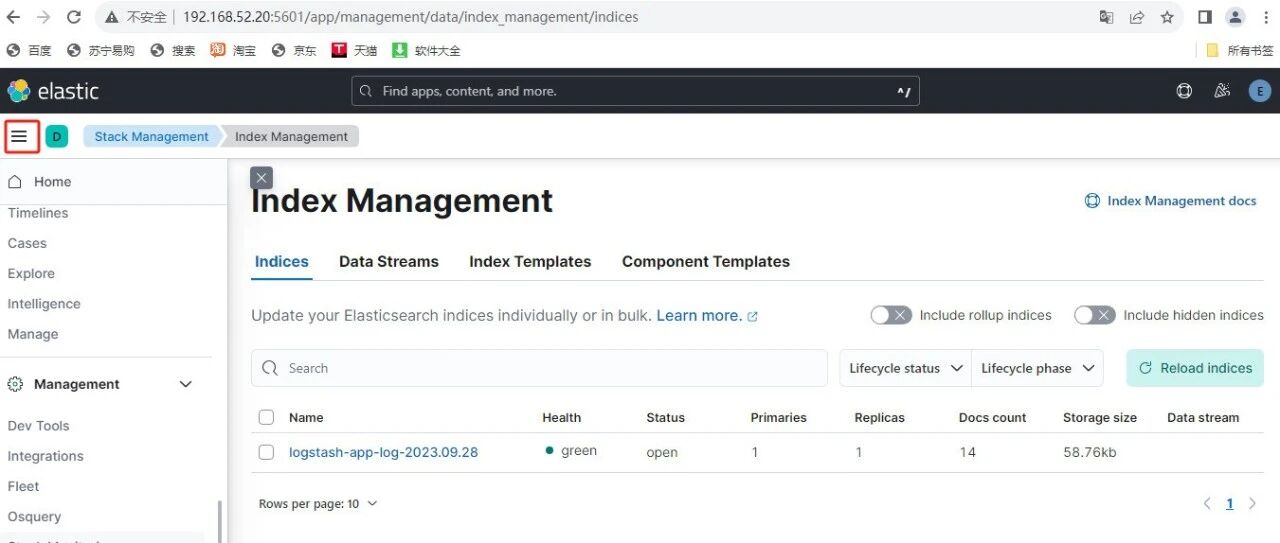The width and height of the screenshot is (1280, 543).
Task: Check the select-all indices checkbox
Action: click(266, 417)
